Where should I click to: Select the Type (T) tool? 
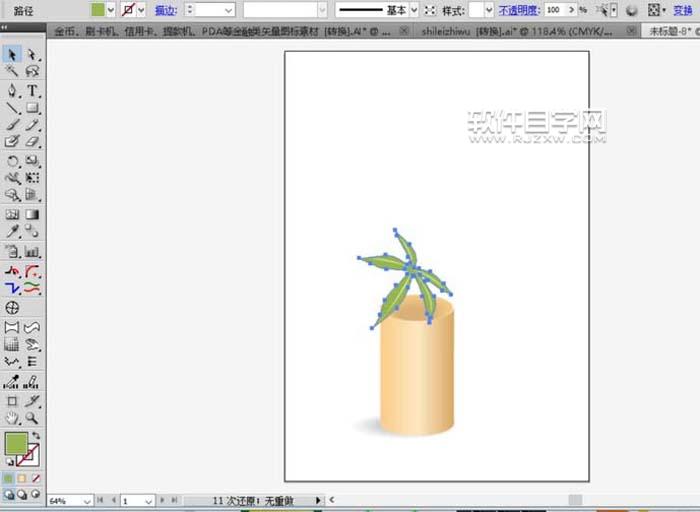32,91
